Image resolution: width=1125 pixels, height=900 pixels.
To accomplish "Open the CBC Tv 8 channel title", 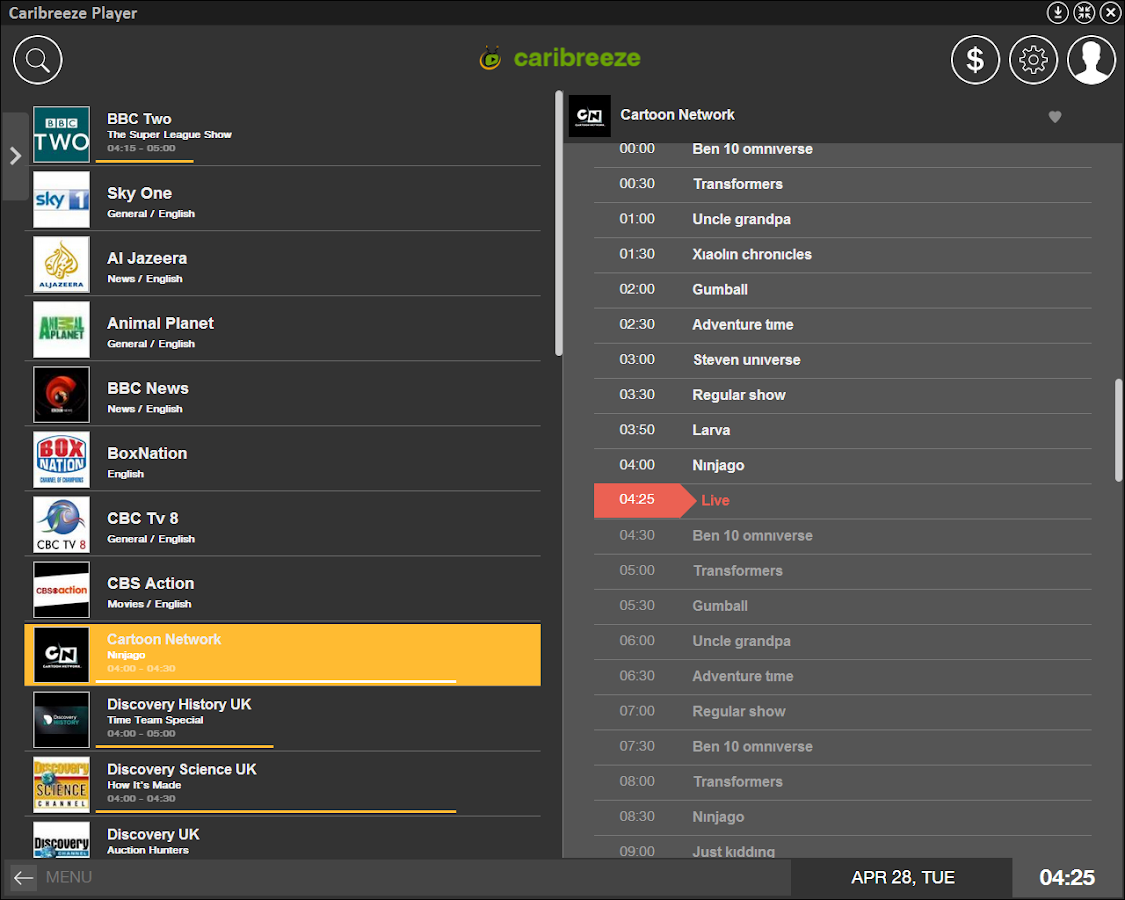I will tap(143, 518).
